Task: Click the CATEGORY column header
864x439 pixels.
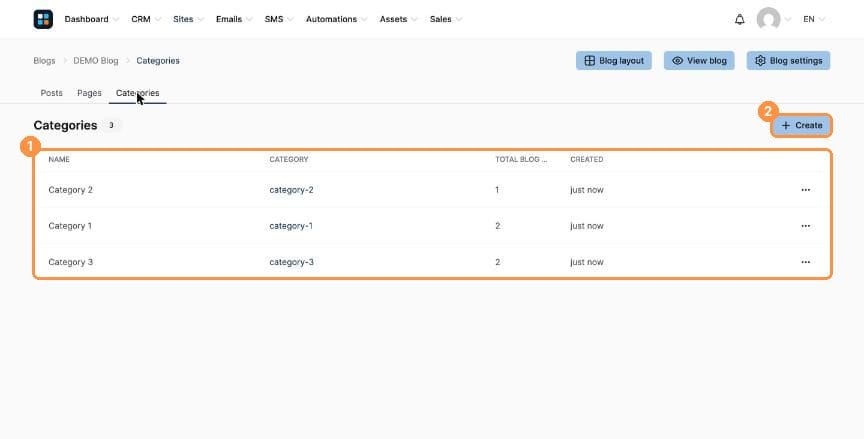Action: [x=289, y=159]
